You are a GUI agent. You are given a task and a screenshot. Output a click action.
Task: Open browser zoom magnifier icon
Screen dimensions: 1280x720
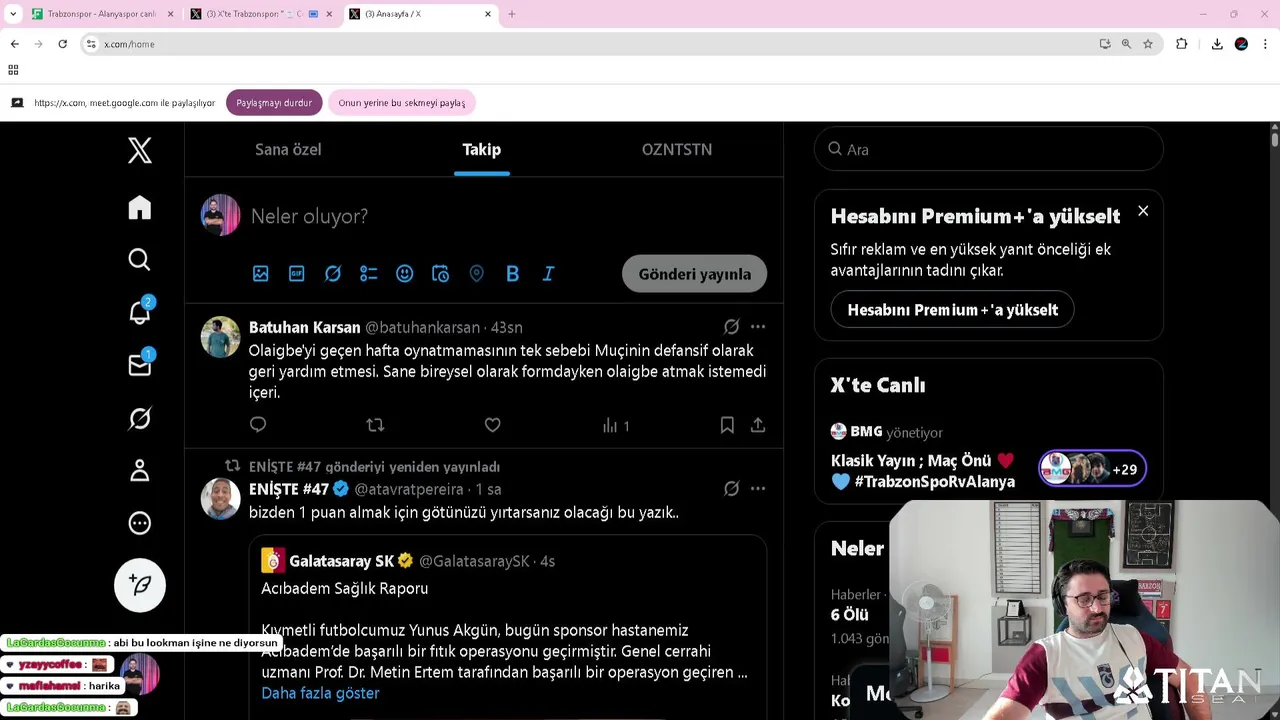[x=1126, y=44]
